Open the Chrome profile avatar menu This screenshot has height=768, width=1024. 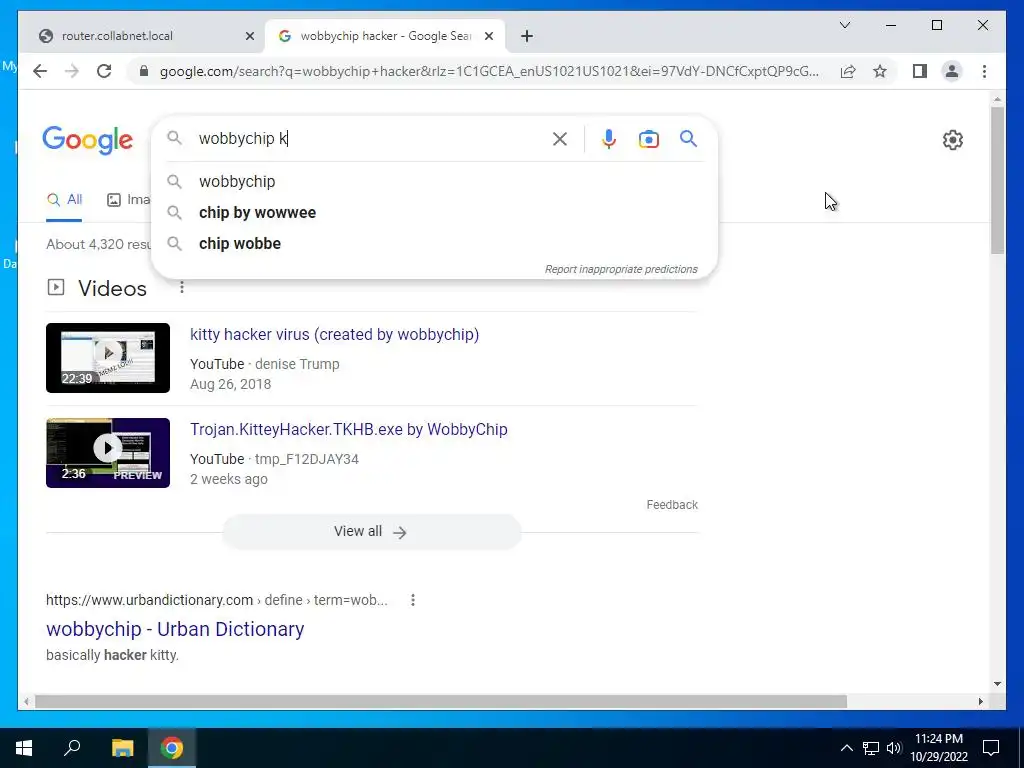pos(952,71)
